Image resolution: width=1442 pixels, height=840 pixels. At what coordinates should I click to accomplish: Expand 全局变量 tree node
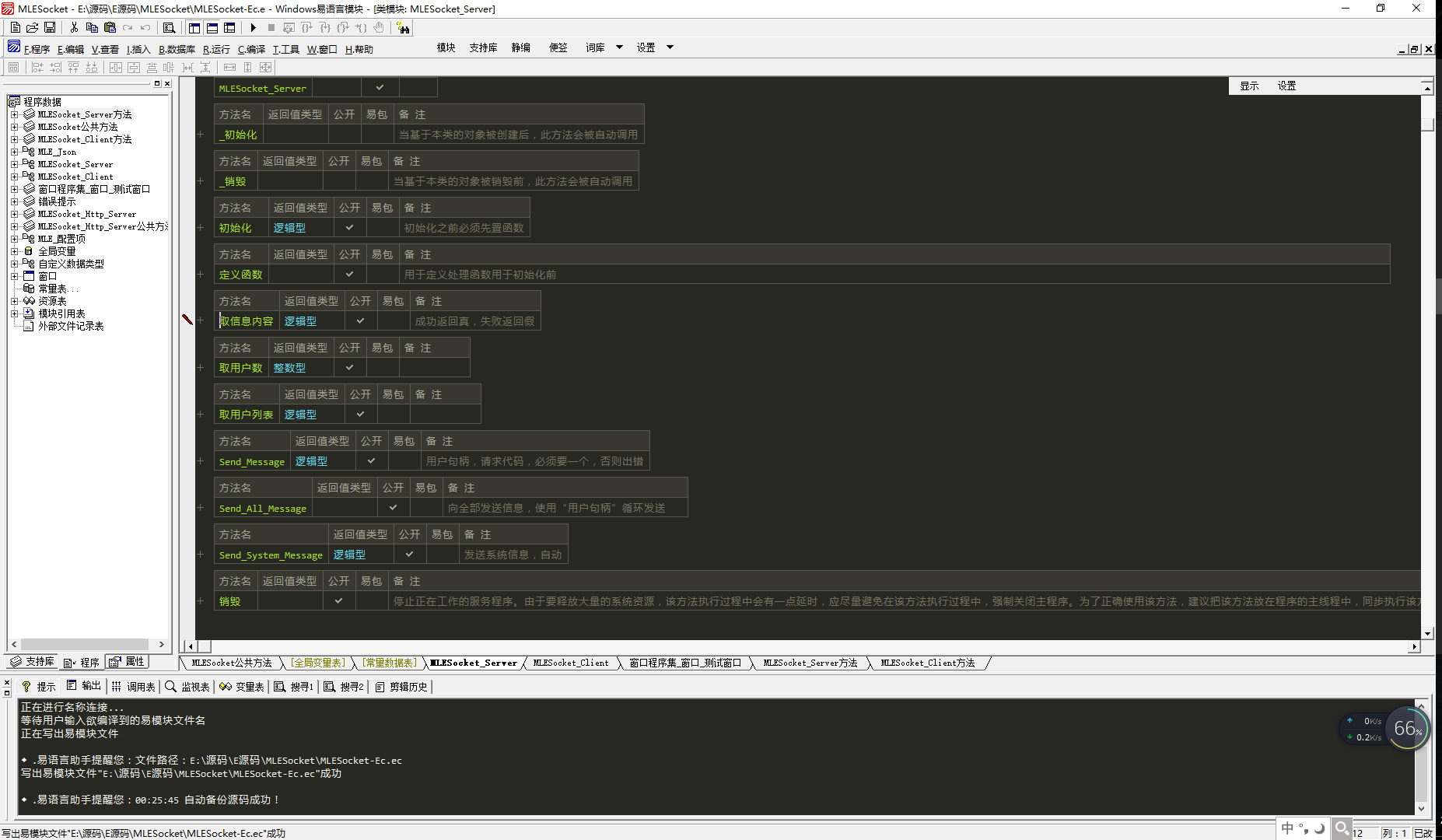(x=14, y=251)
